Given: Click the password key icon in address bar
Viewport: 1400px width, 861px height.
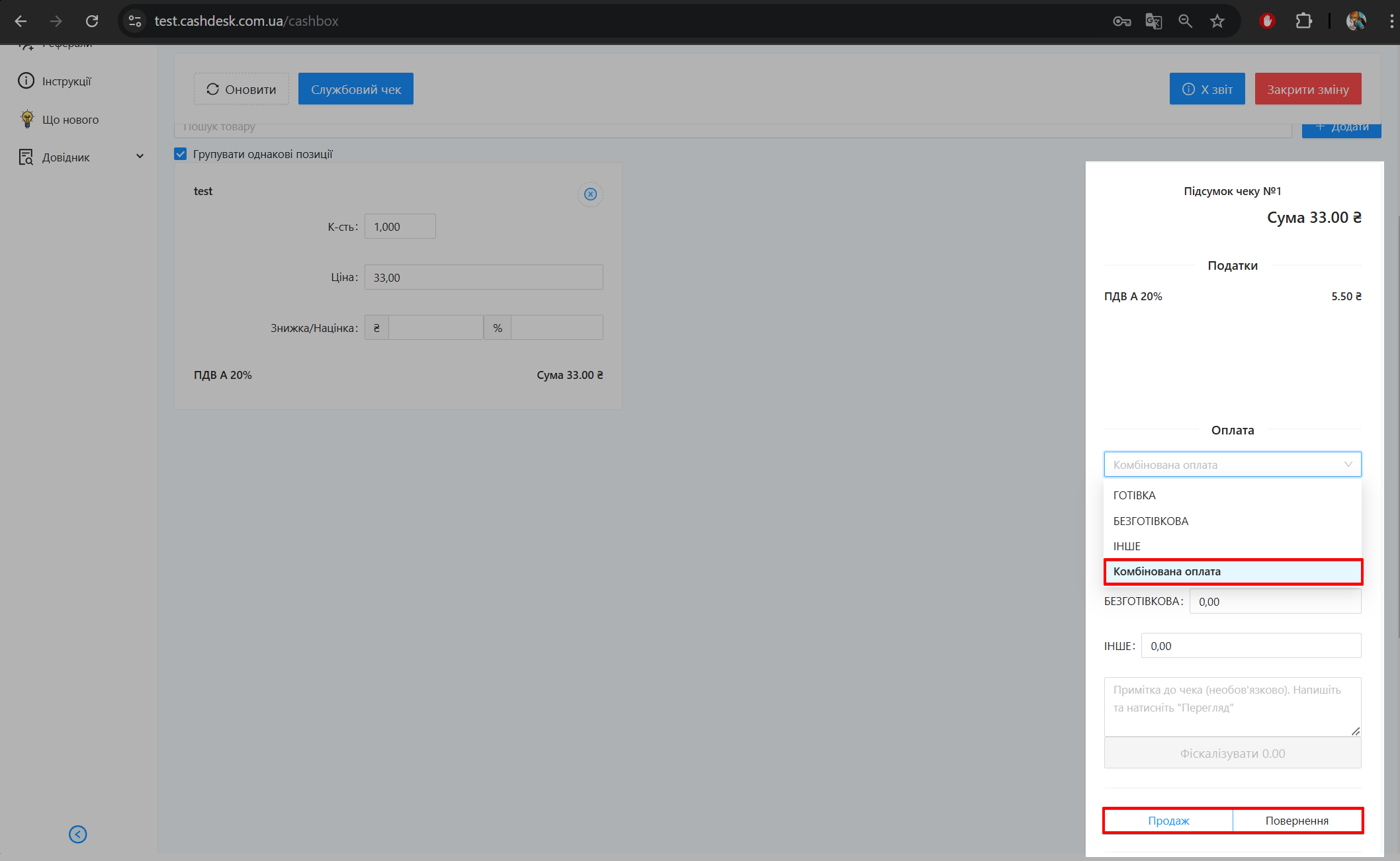Looking at the screenshot, I should [1121, 21].
